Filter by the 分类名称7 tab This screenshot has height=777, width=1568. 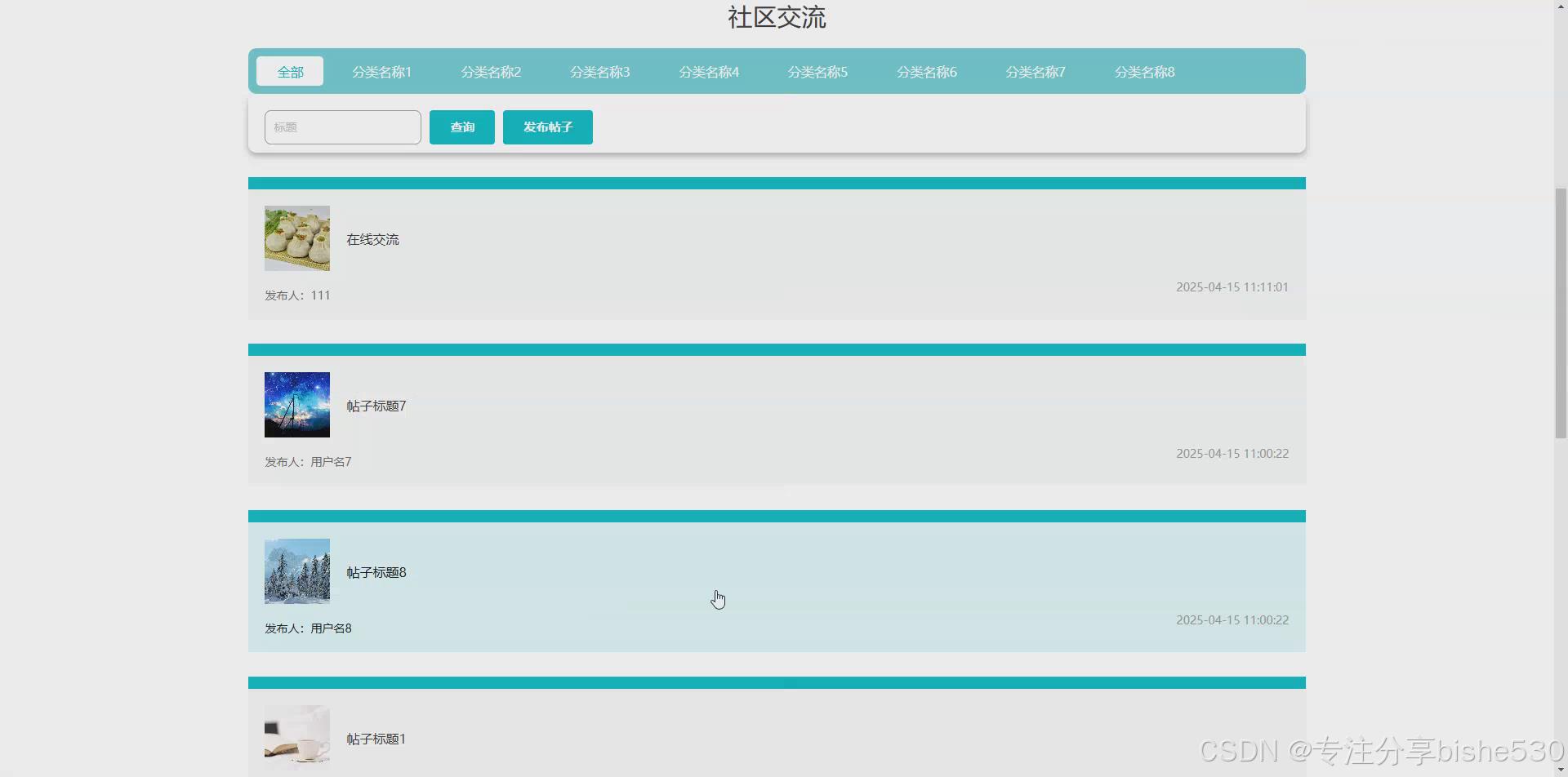pyautogui.click(x=1036, y=72)
